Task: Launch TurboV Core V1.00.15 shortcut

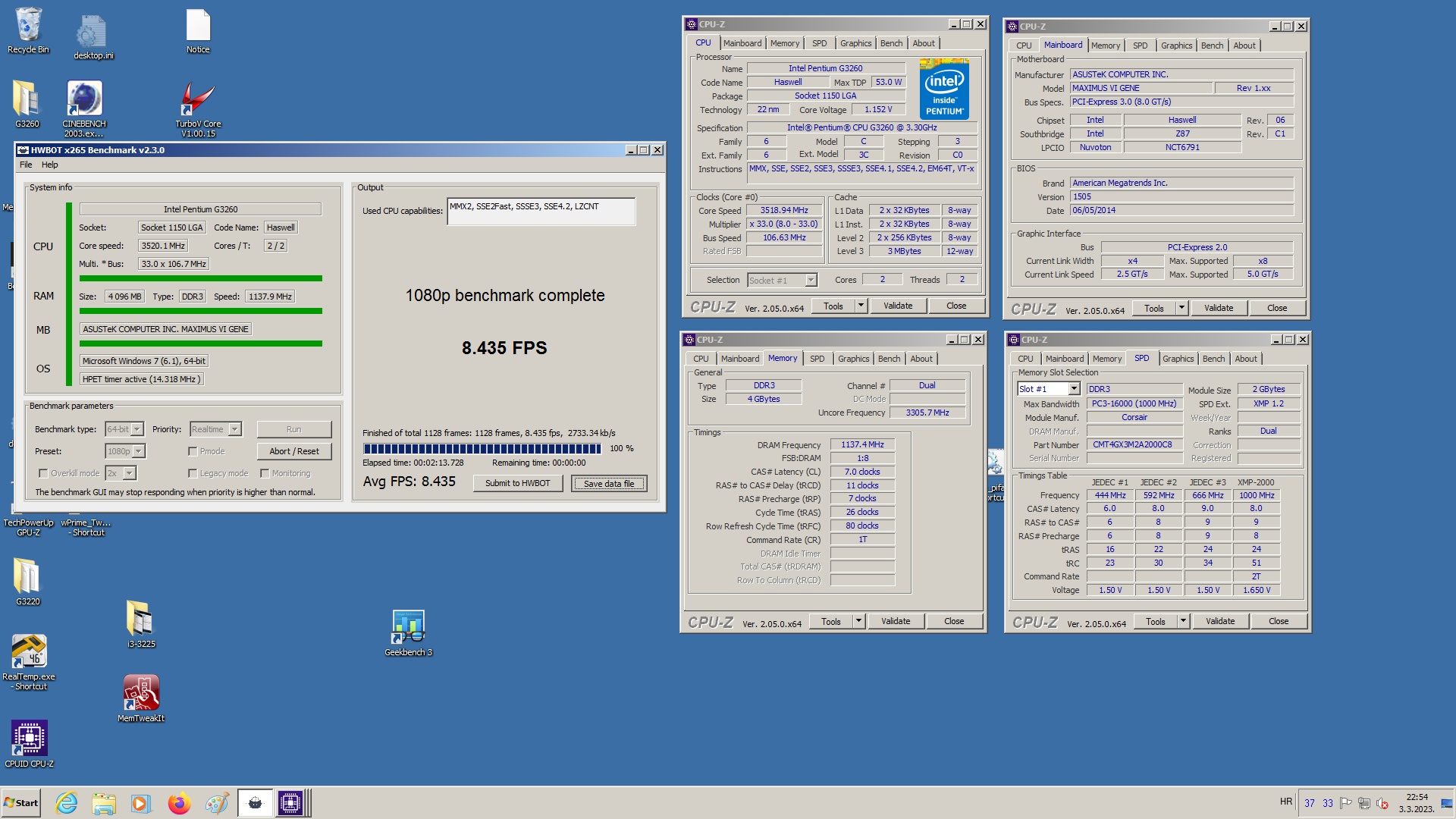Action: (x=198, y=108)
